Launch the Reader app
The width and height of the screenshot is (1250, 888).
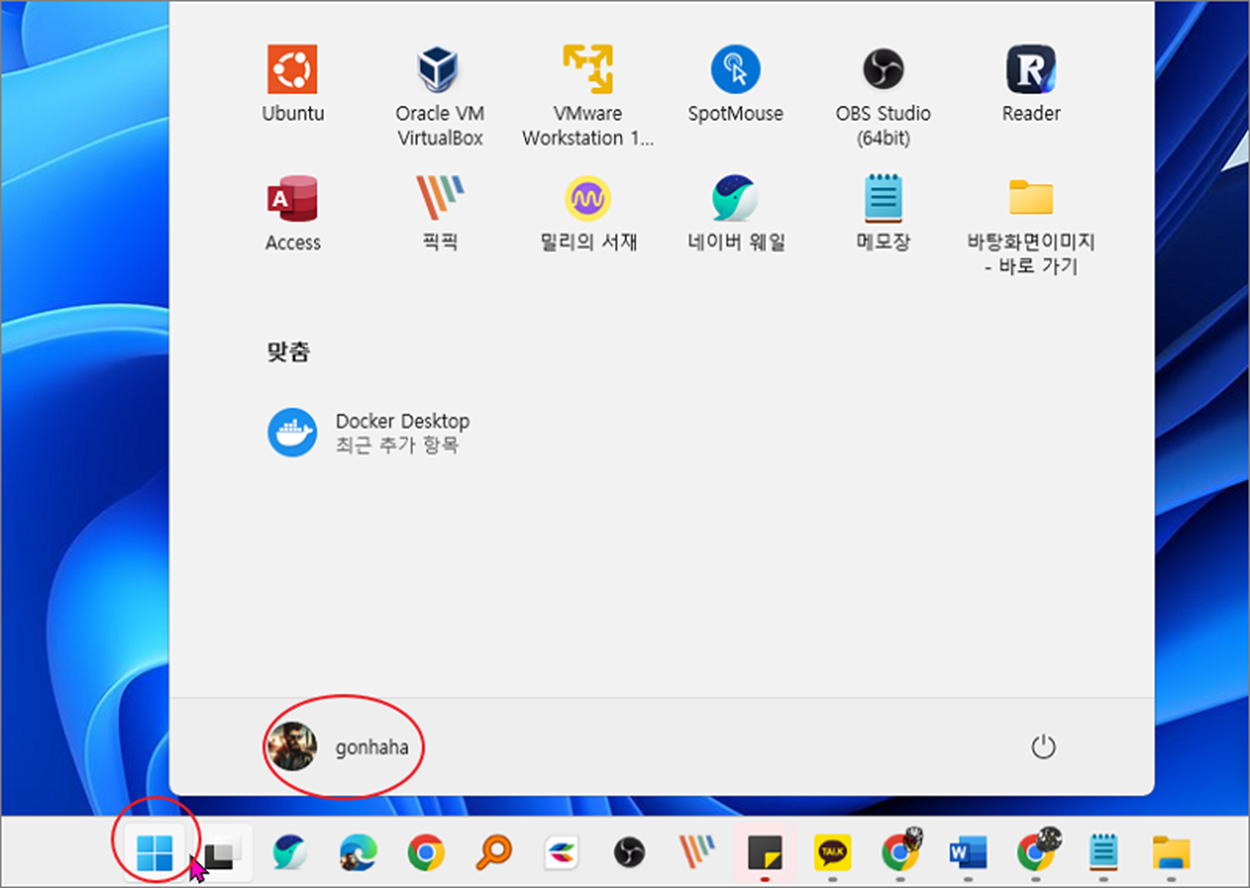point(1031,85)
